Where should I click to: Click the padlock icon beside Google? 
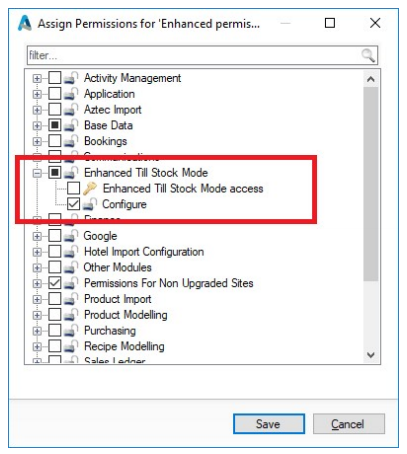pos(71,236)
